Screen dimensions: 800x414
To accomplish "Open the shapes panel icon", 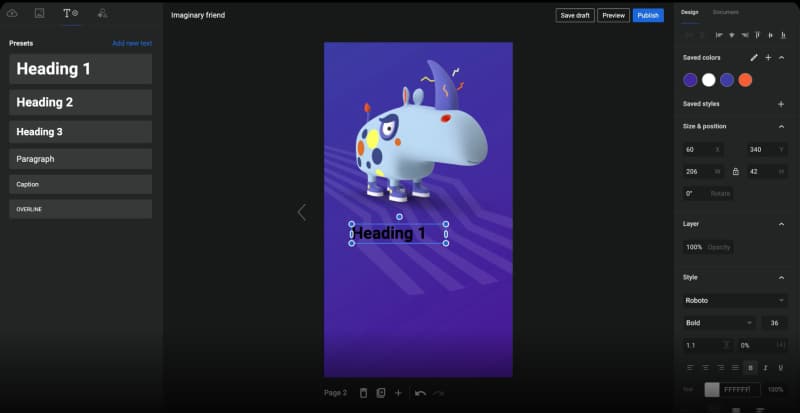I will (102, 13).
